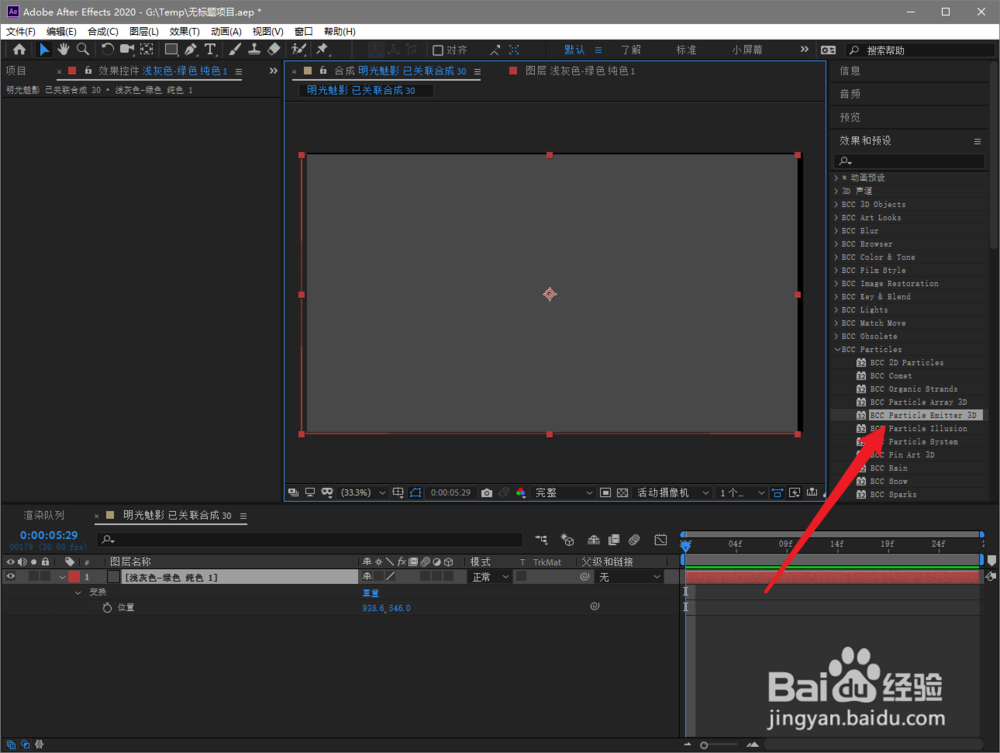Open the 1个 view layout dropdown

tap(742, 493)
